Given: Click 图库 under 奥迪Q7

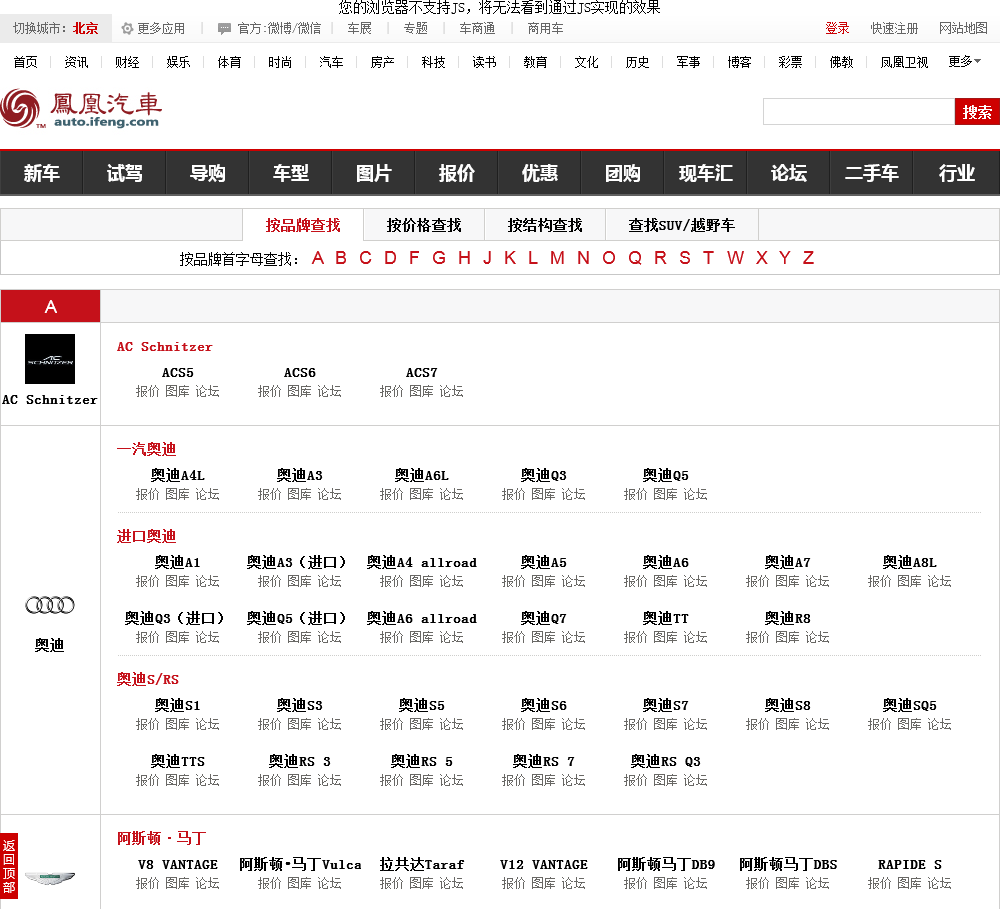Looking at the screenshot, I should [543, 637].
